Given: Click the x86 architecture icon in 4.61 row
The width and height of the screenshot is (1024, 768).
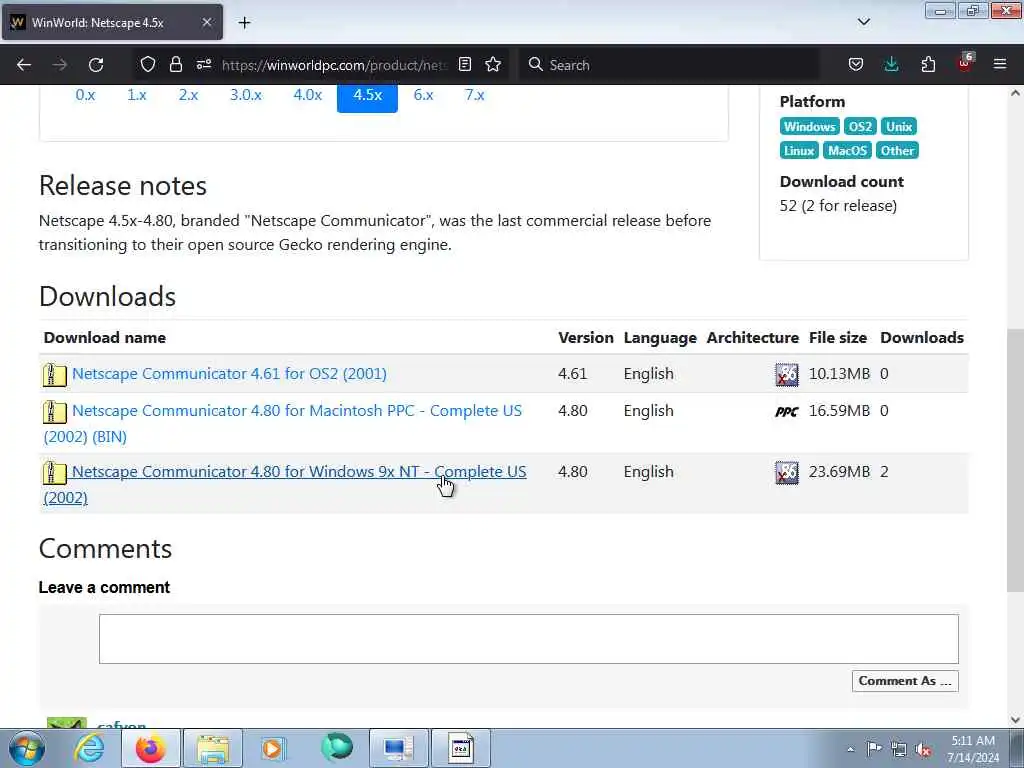Looking at the screenshot, I should point(786,375).
